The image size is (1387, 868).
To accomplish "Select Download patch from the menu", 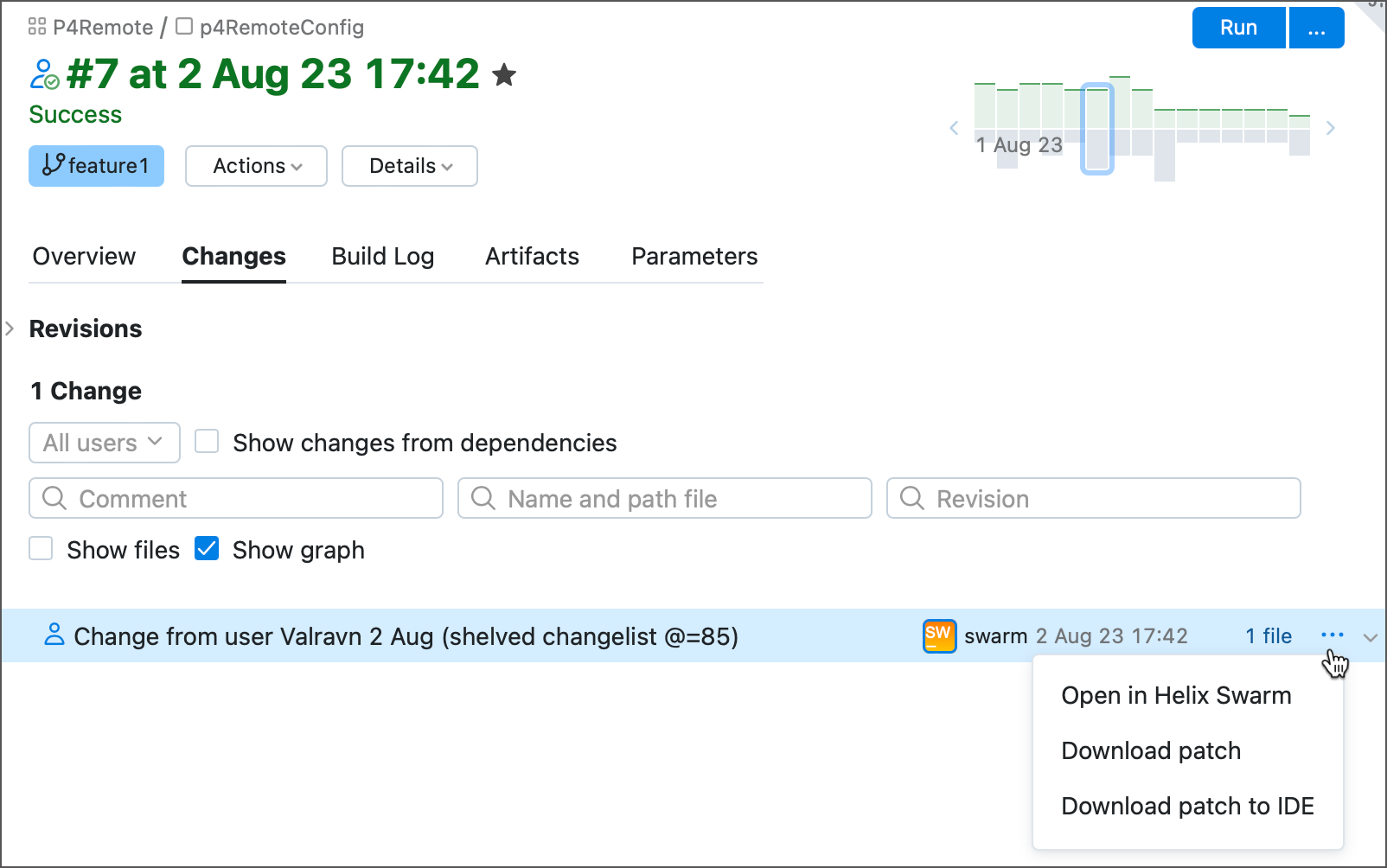I will pyautogui.click(x=1150, y=750).
